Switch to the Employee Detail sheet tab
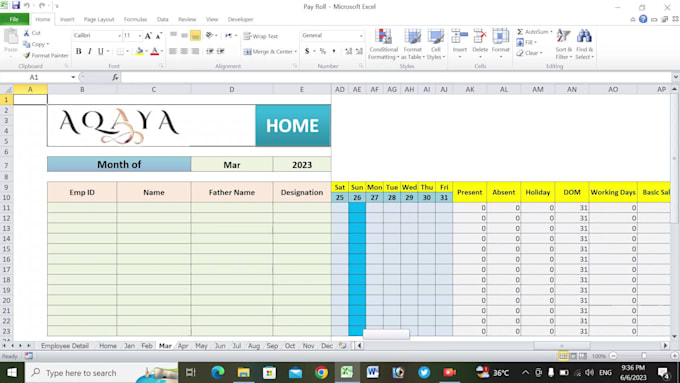 (x=65, y=346)
